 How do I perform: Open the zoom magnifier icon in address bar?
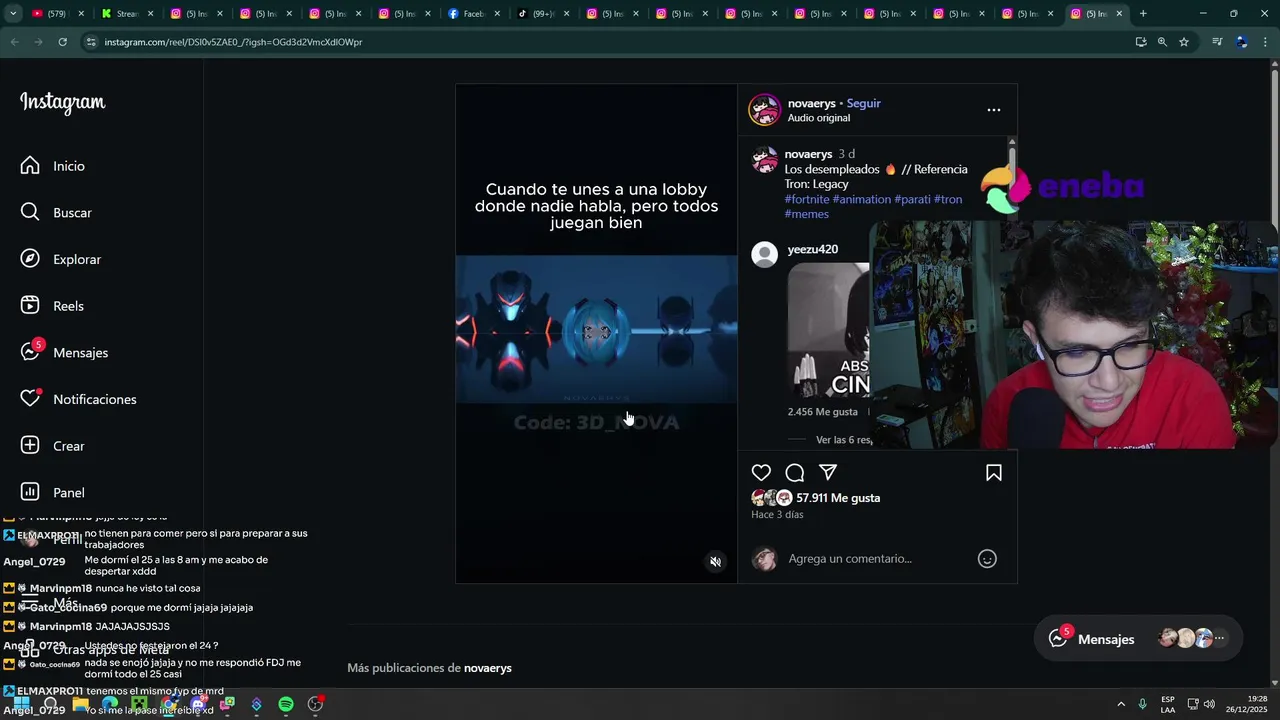point(1162,42)
